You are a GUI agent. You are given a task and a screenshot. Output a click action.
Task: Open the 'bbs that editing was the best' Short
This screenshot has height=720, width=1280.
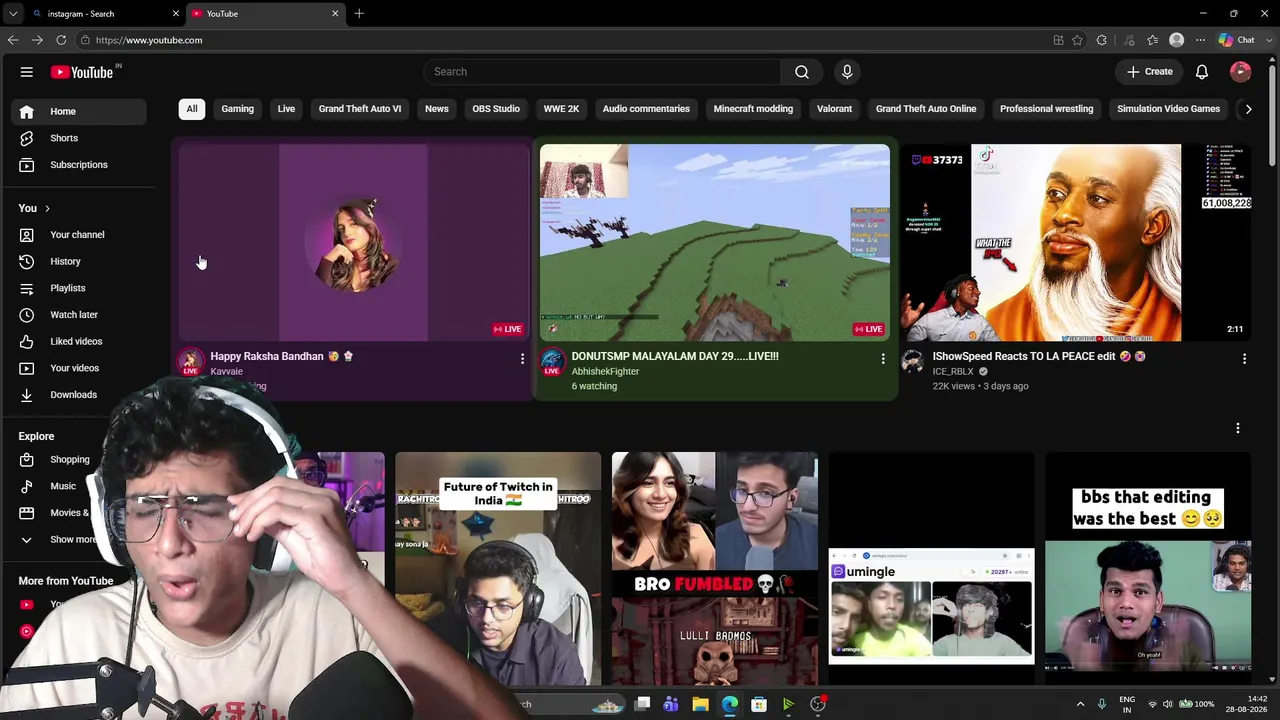[x=1148, y=568]
